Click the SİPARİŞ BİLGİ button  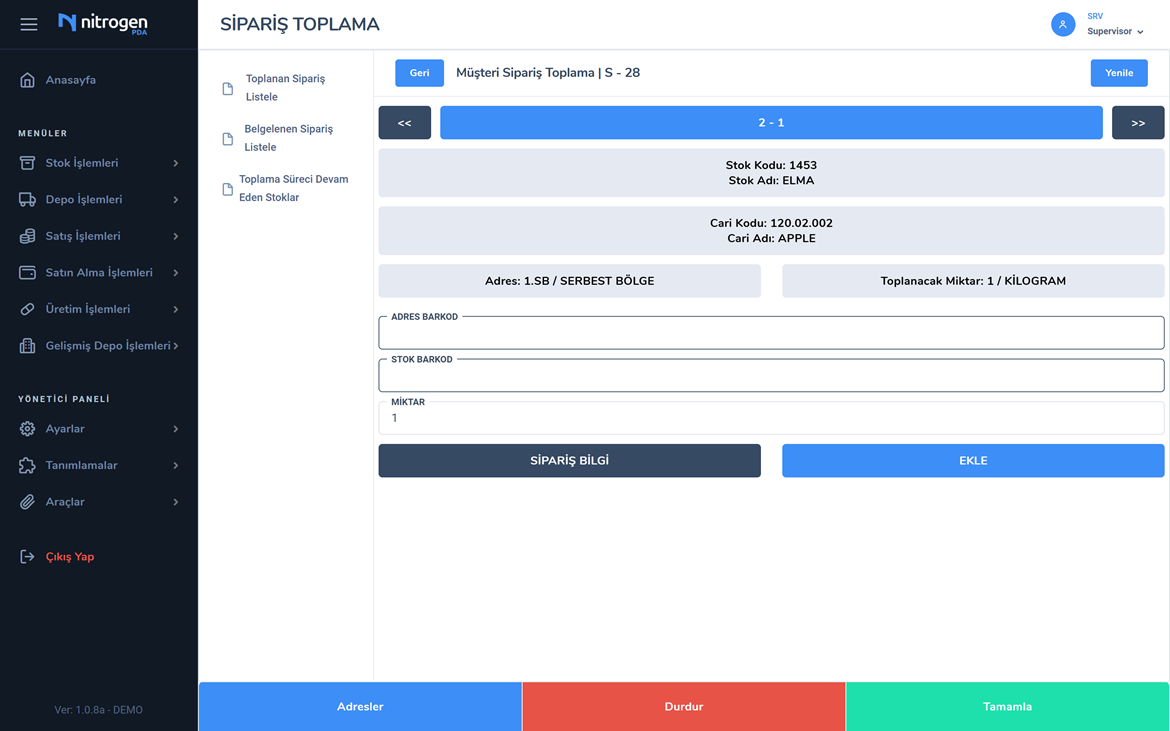[x=569, y=461]
